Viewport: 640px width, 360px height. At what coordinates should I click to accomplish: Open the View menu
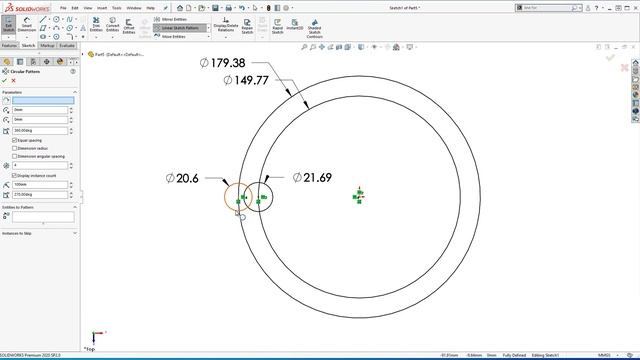coord(88,8)
